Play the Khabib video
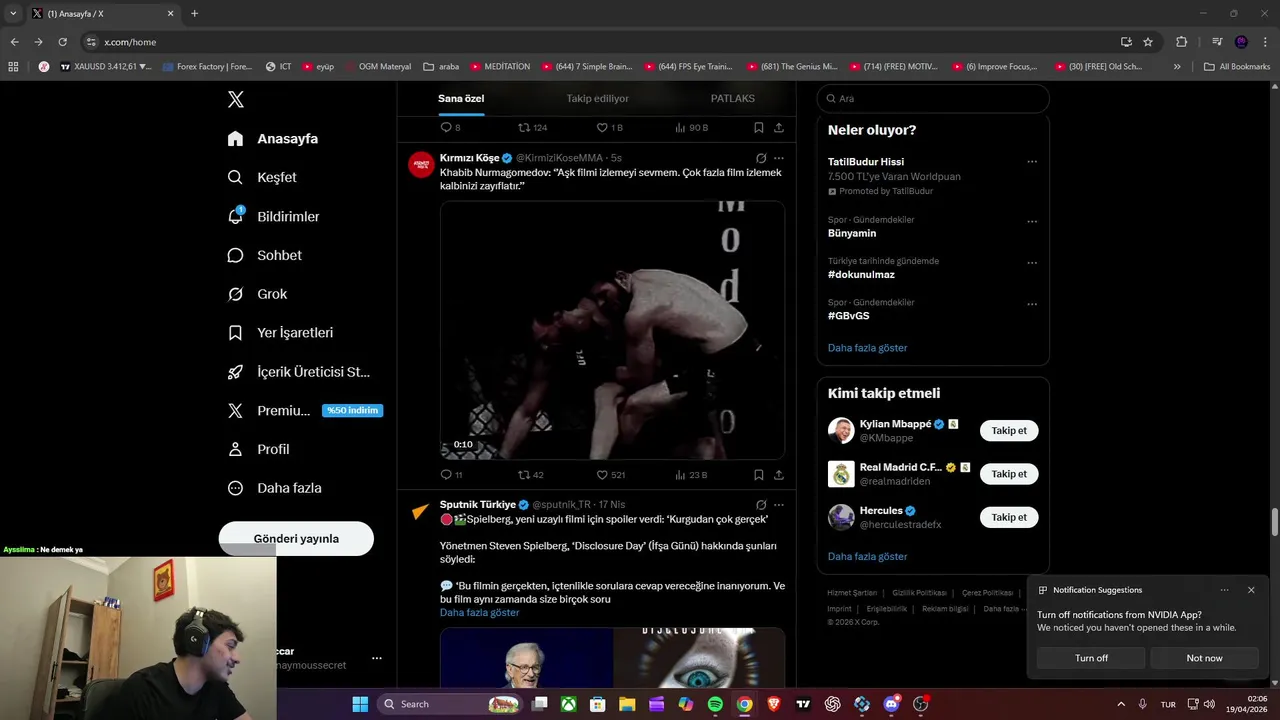The image size is (1280, 720). (612, 330)
